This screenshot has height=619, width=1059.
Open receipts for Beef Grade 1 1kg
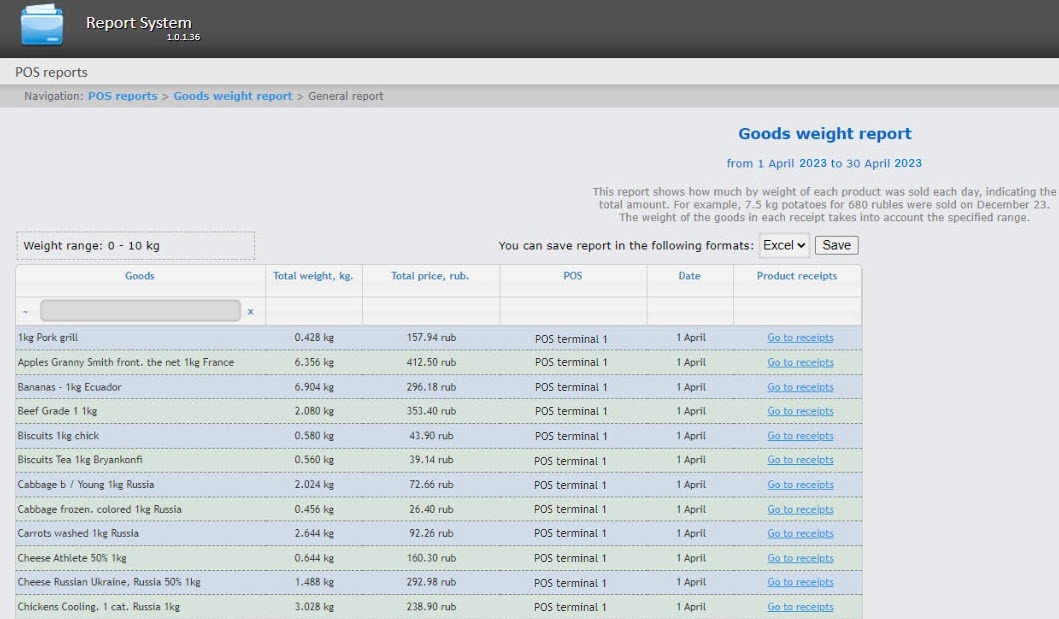pos(800,411)
